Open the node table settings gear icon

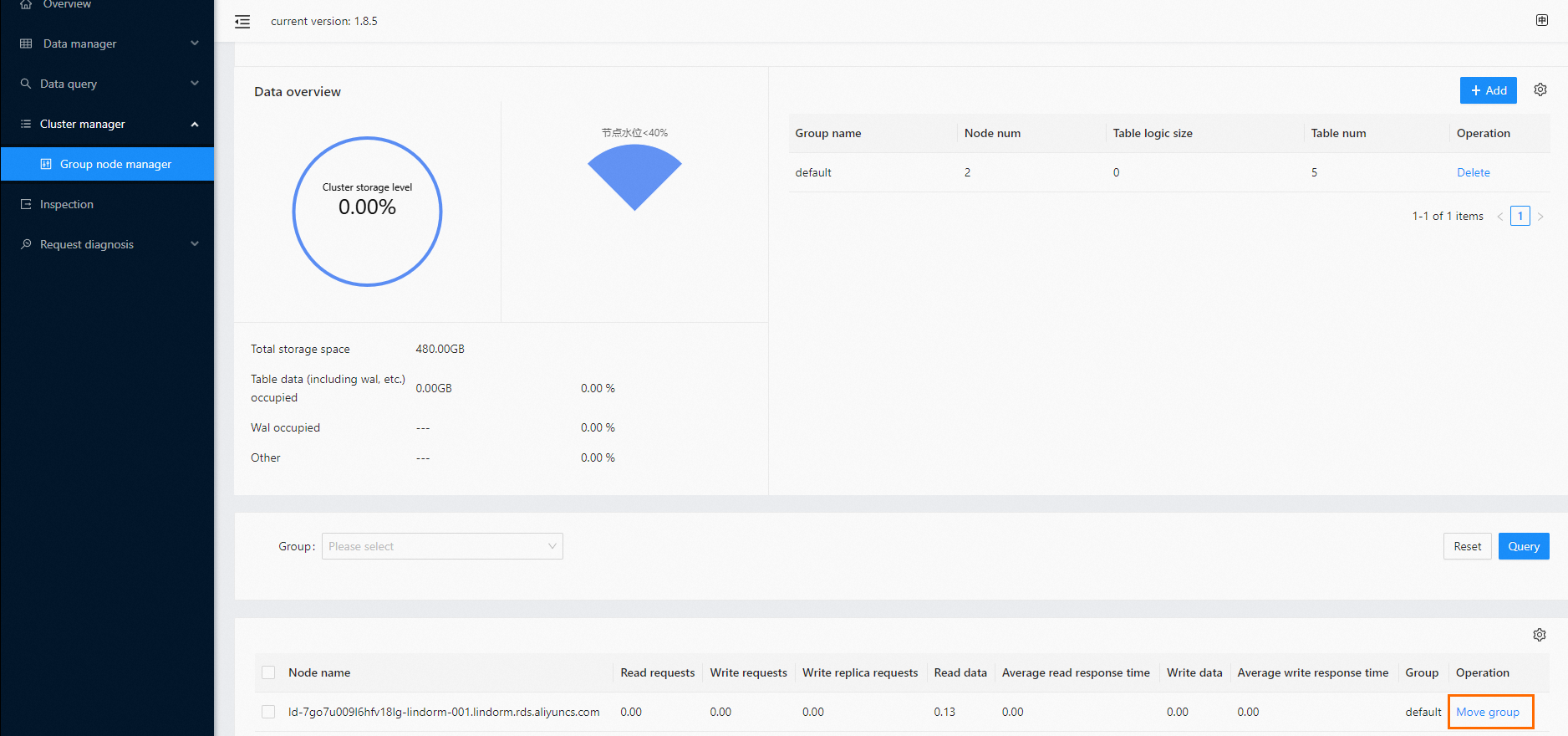pyautogui.click(x=1540, y=635)
